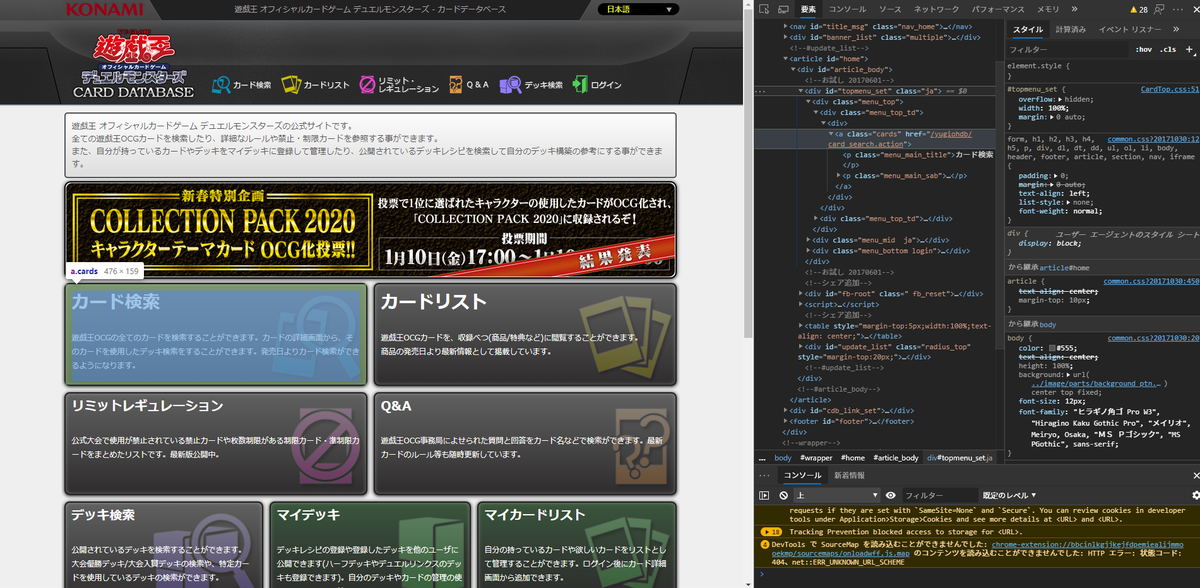This screenshot has width=1200, height=588.
Task: Expand div id="banner_list" node
Action: [x=785, y=37]
